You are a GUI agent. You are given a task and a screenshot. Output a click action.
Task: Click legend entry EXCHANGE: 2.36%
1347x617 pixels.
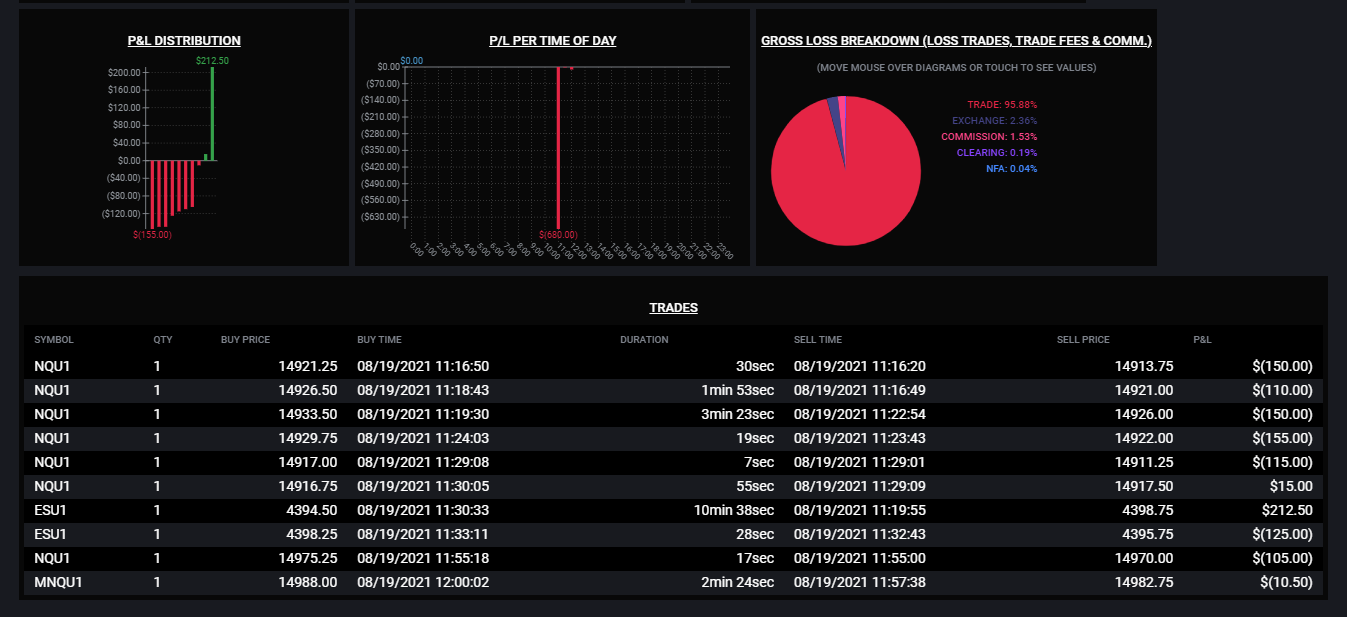click(x=994, y=121)
